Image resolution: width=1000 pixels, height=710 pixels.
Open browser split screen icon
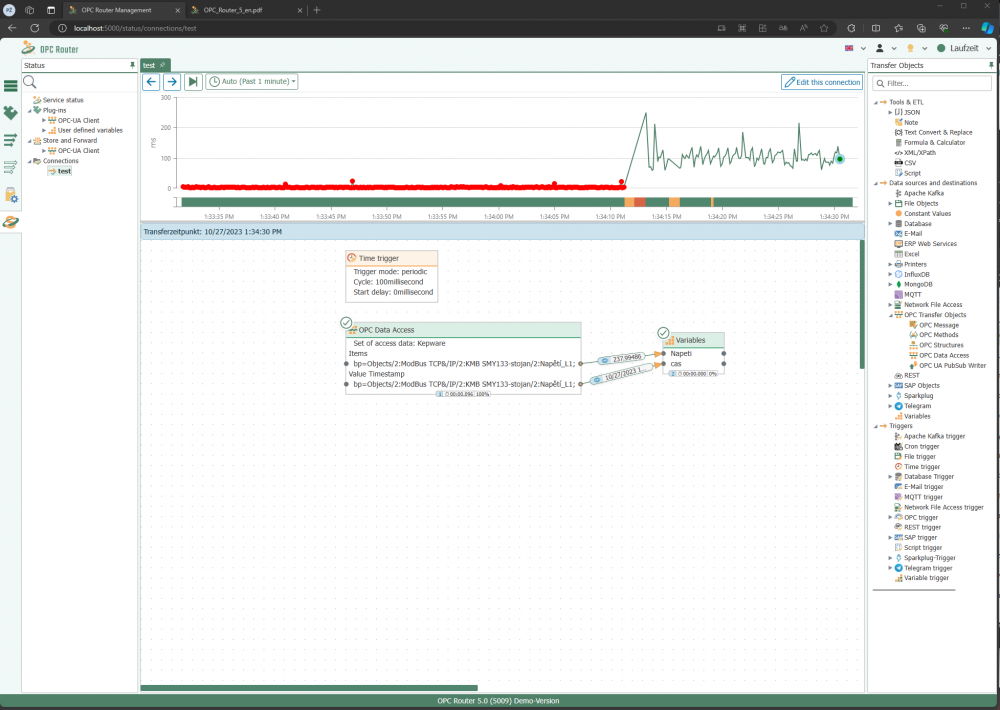[x=876, y=28]
